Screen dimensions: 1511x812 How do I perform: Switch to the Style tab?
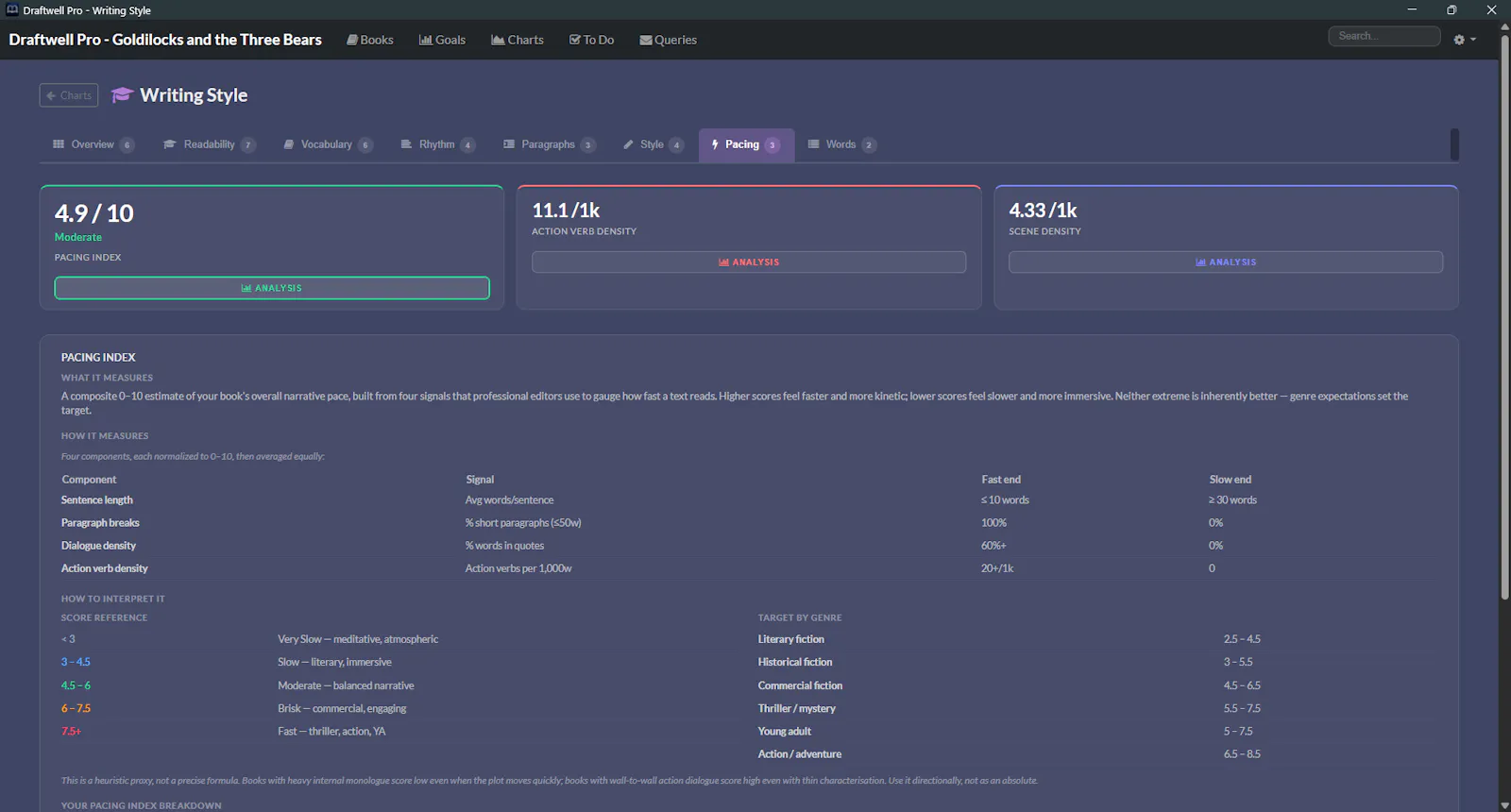(x=653, y=144)
